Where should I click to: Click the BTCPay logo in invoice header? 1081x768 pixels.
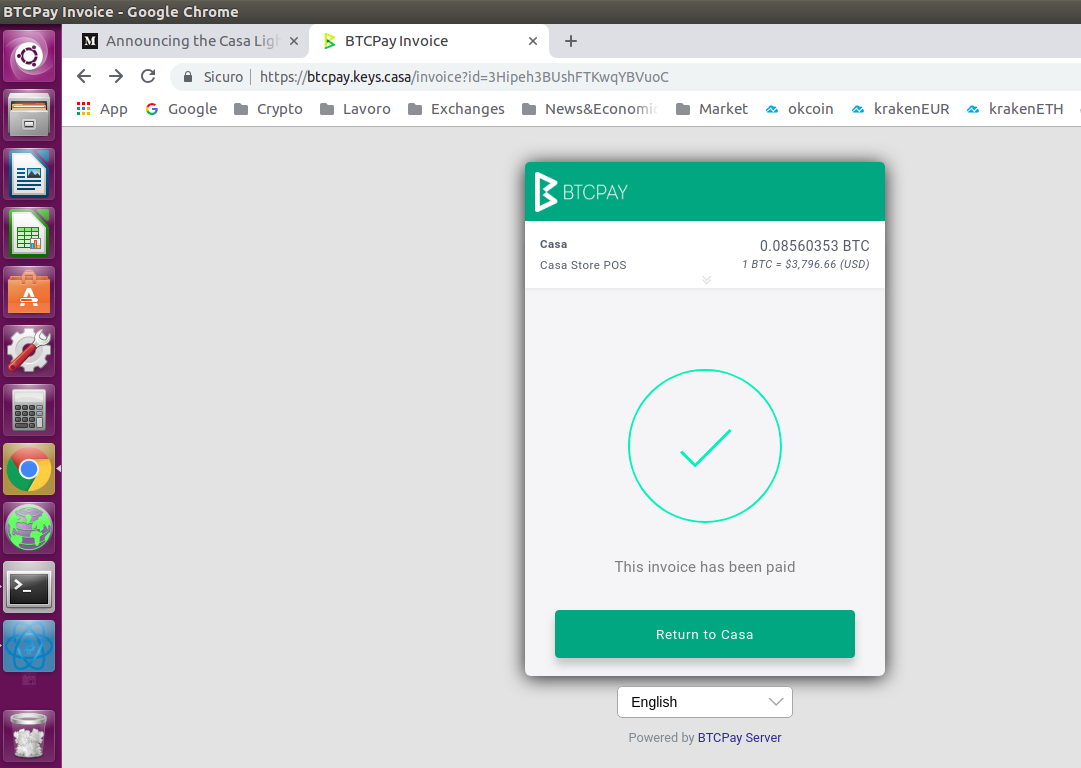[581, 192]
